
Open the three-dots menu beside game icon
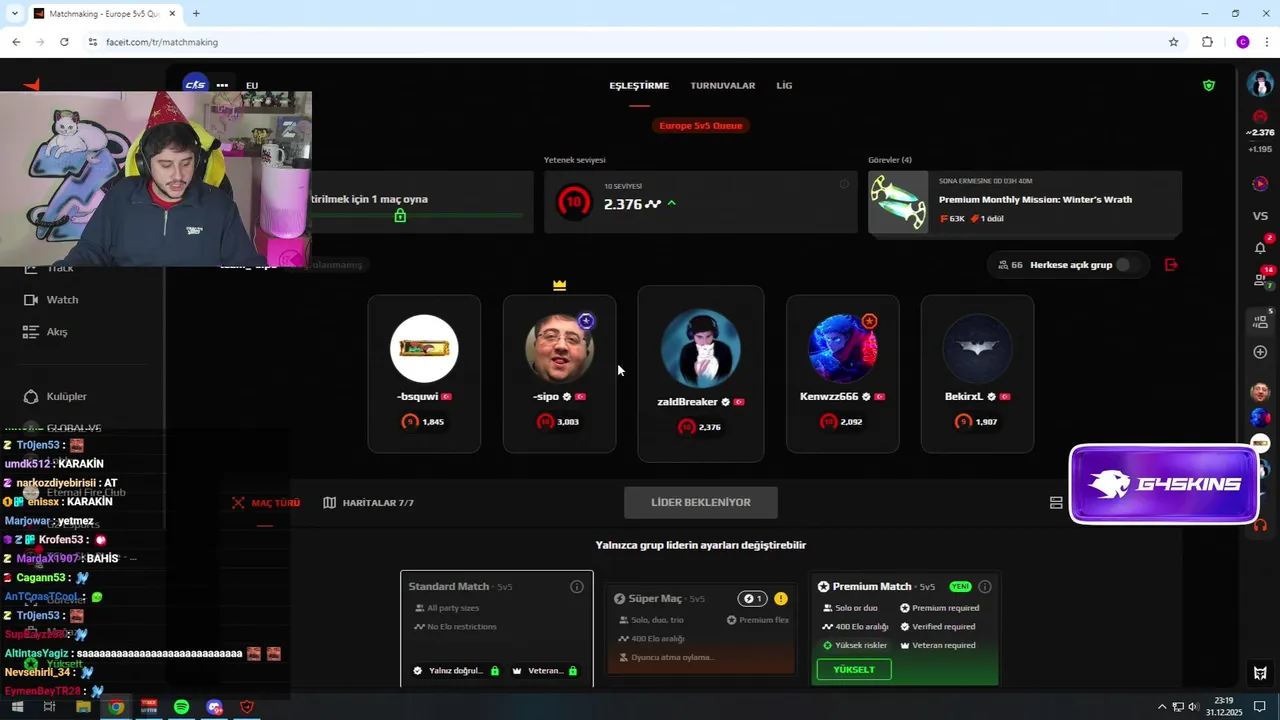pyautogui.click(x=222, y=85)
